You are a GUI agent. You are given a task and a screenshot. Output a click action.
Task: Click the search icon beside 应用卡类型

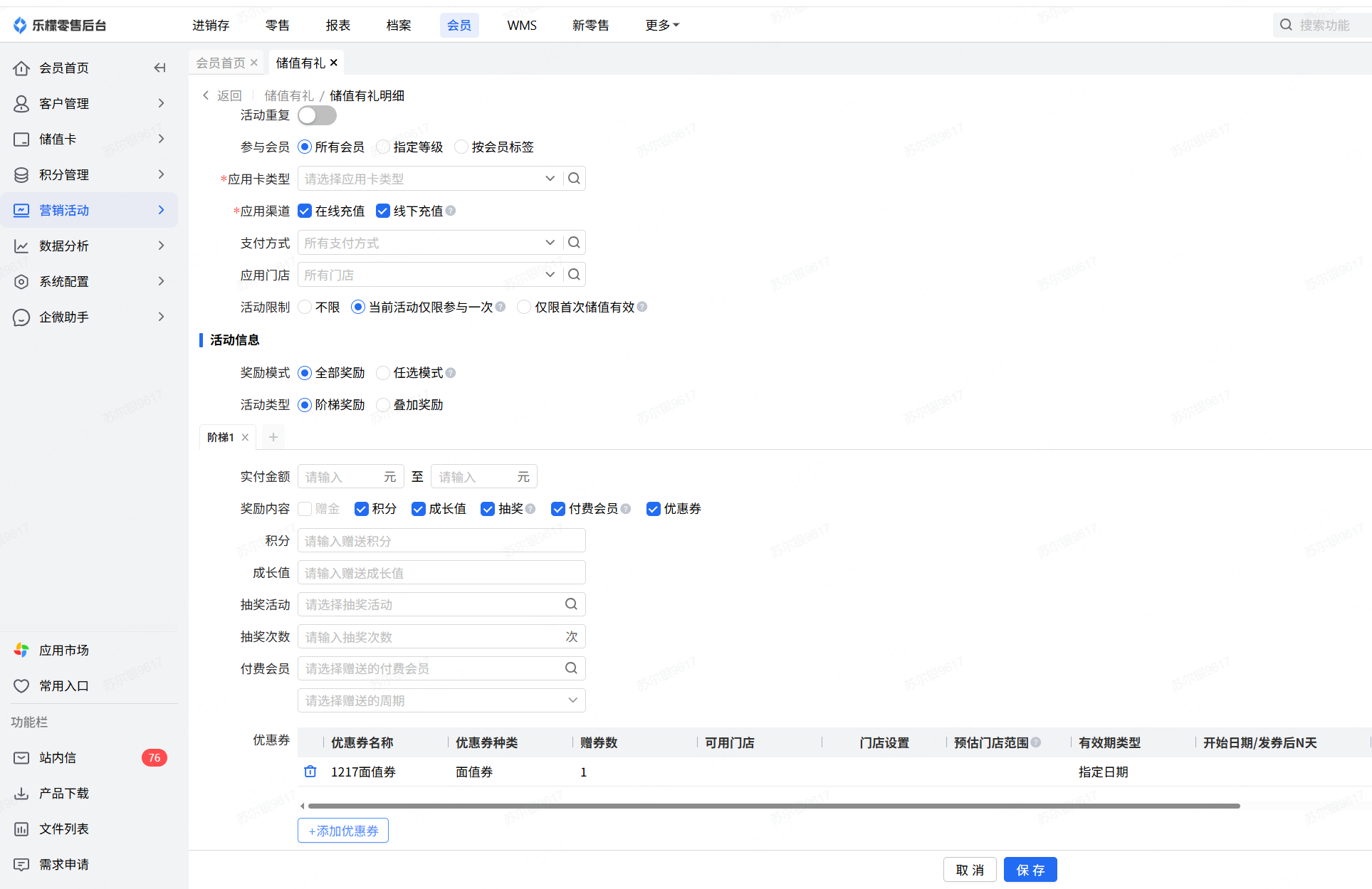pyautogui.click(x=574, y=179)
